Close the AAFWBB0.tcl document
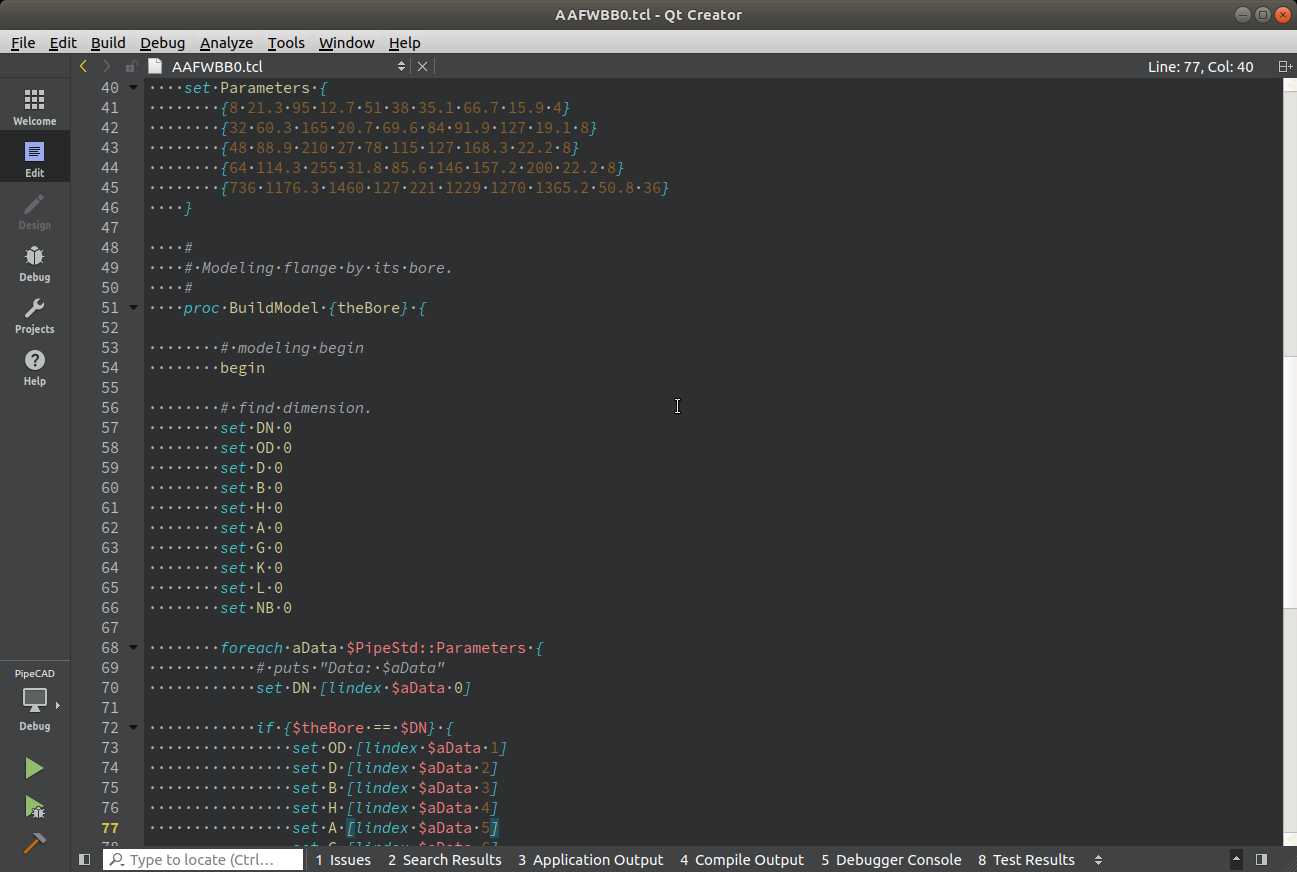Screen dimensions: 1297x872 click(422, 66)
